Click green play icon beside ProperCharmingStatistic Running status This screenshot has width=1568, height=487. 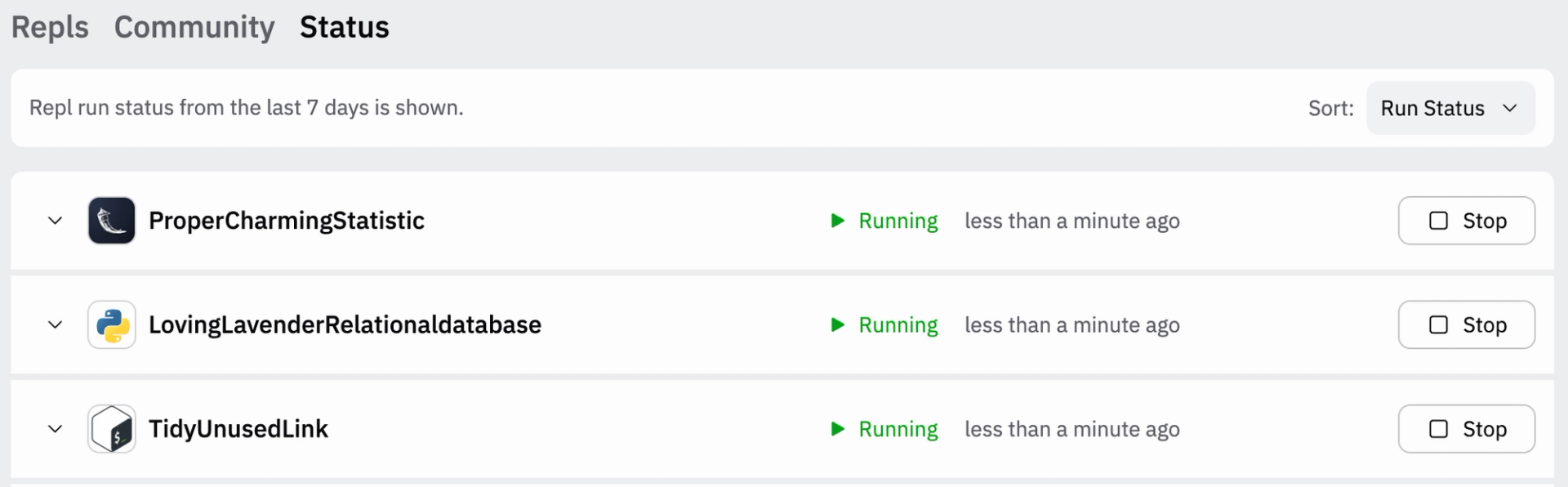pyautogui.click(x=837, y=221)
